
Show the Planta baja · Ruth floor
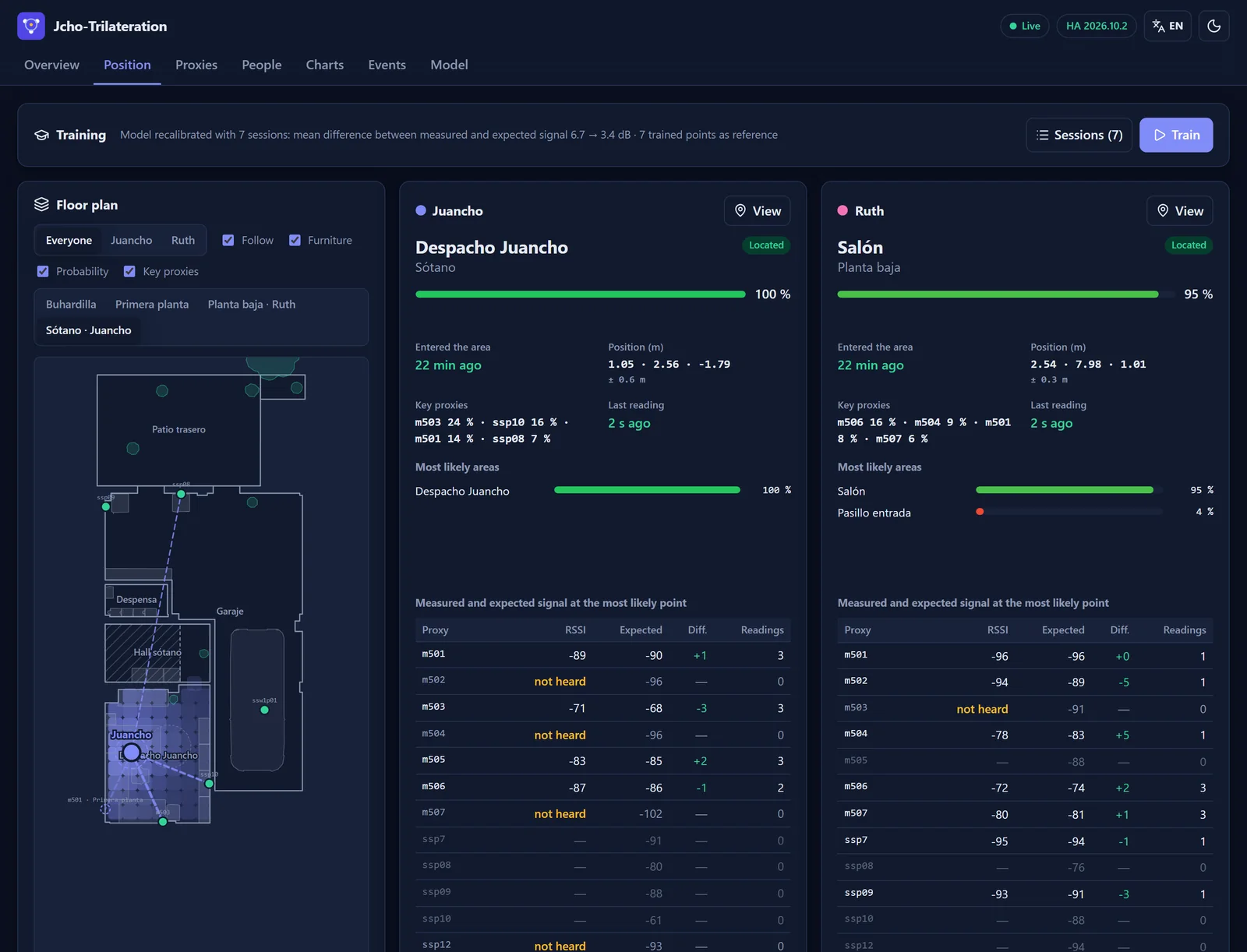click(252, 304)
